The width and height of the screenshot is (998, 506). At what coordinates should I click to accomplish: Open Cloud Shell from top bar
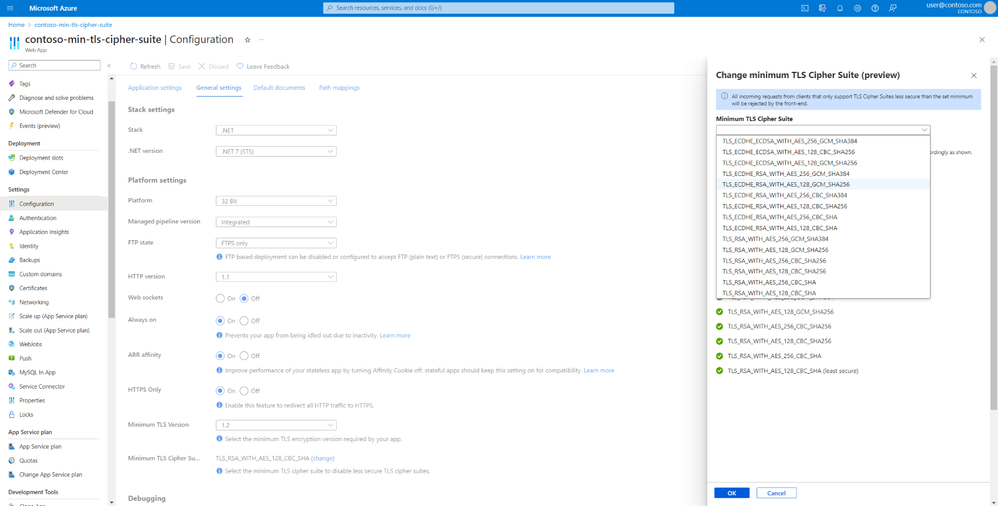805,8
